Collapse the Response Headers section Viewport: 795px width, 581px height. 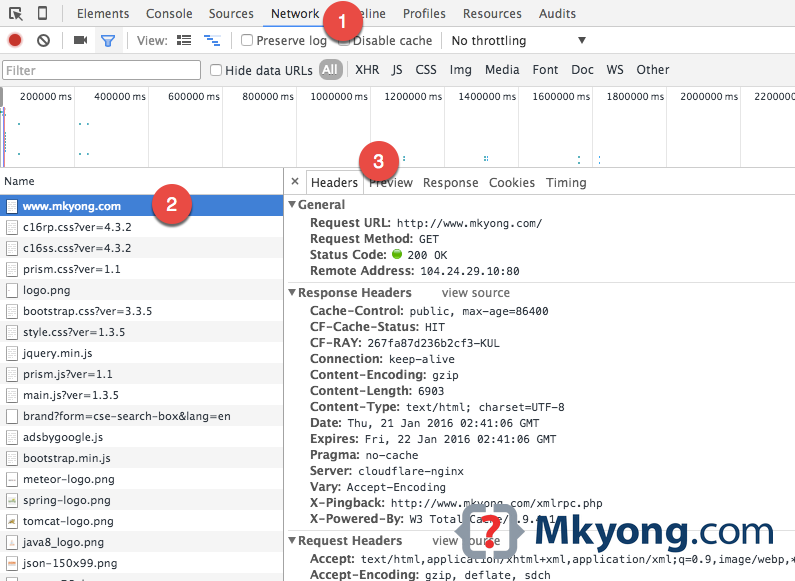[x=292, y=293]
